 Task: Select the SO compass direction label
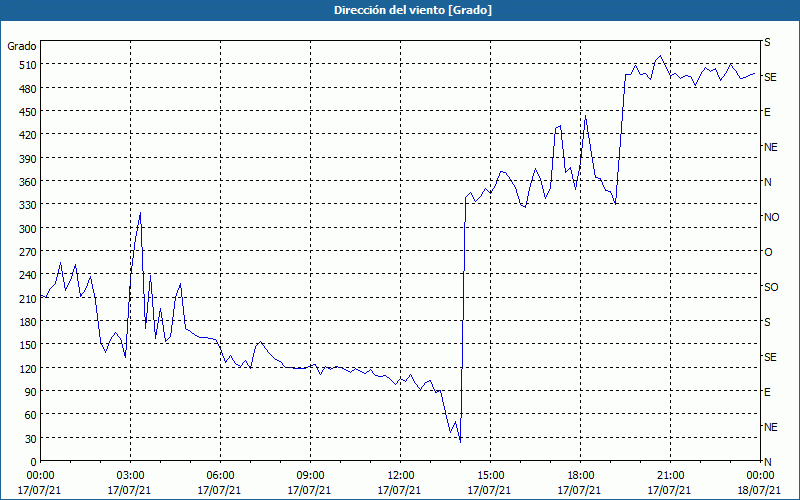(771, 287)
